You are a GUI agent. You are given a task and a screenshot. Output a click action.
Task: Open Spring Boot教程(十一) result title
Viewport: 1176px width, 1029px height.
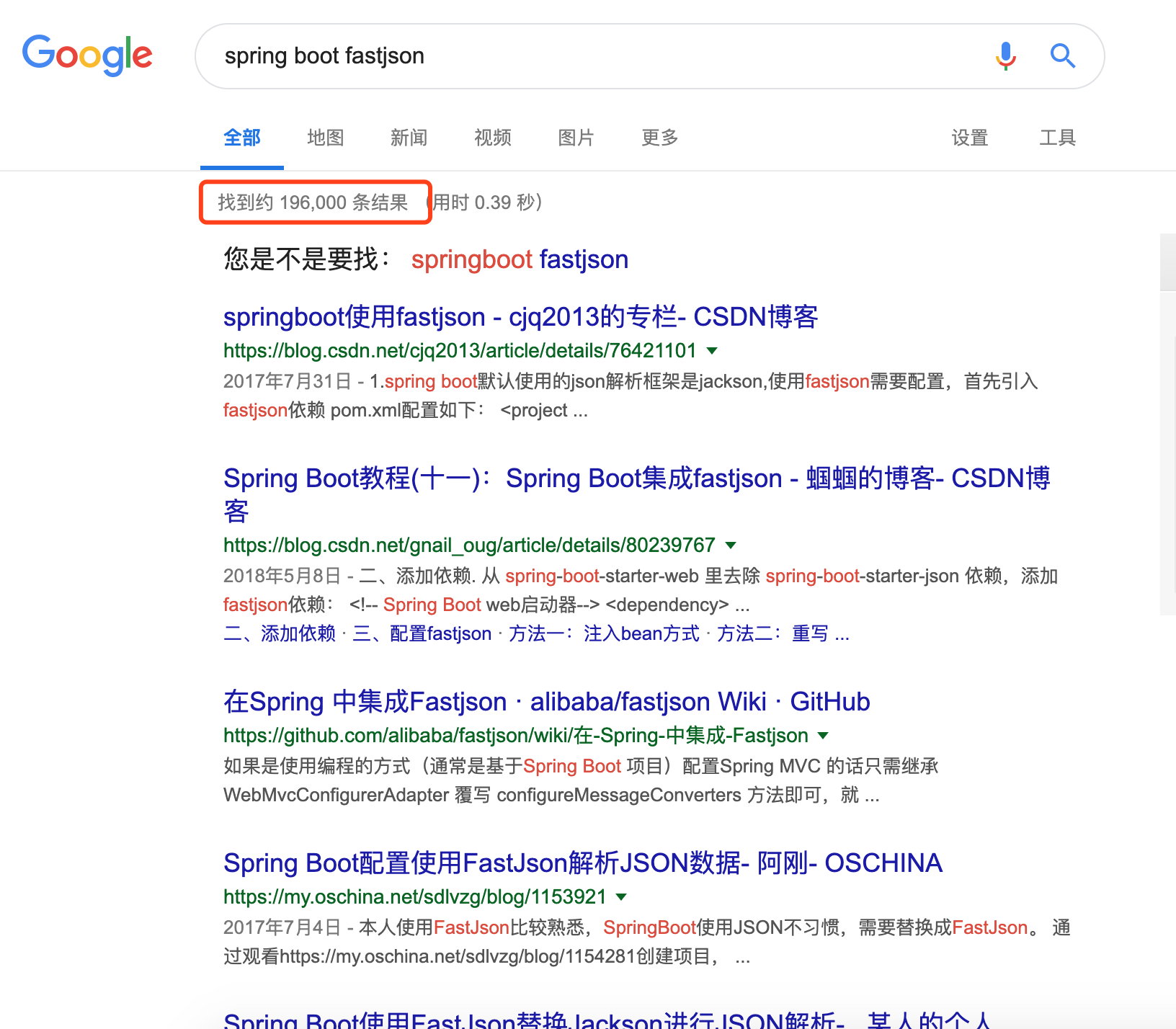tap(637, 494)
